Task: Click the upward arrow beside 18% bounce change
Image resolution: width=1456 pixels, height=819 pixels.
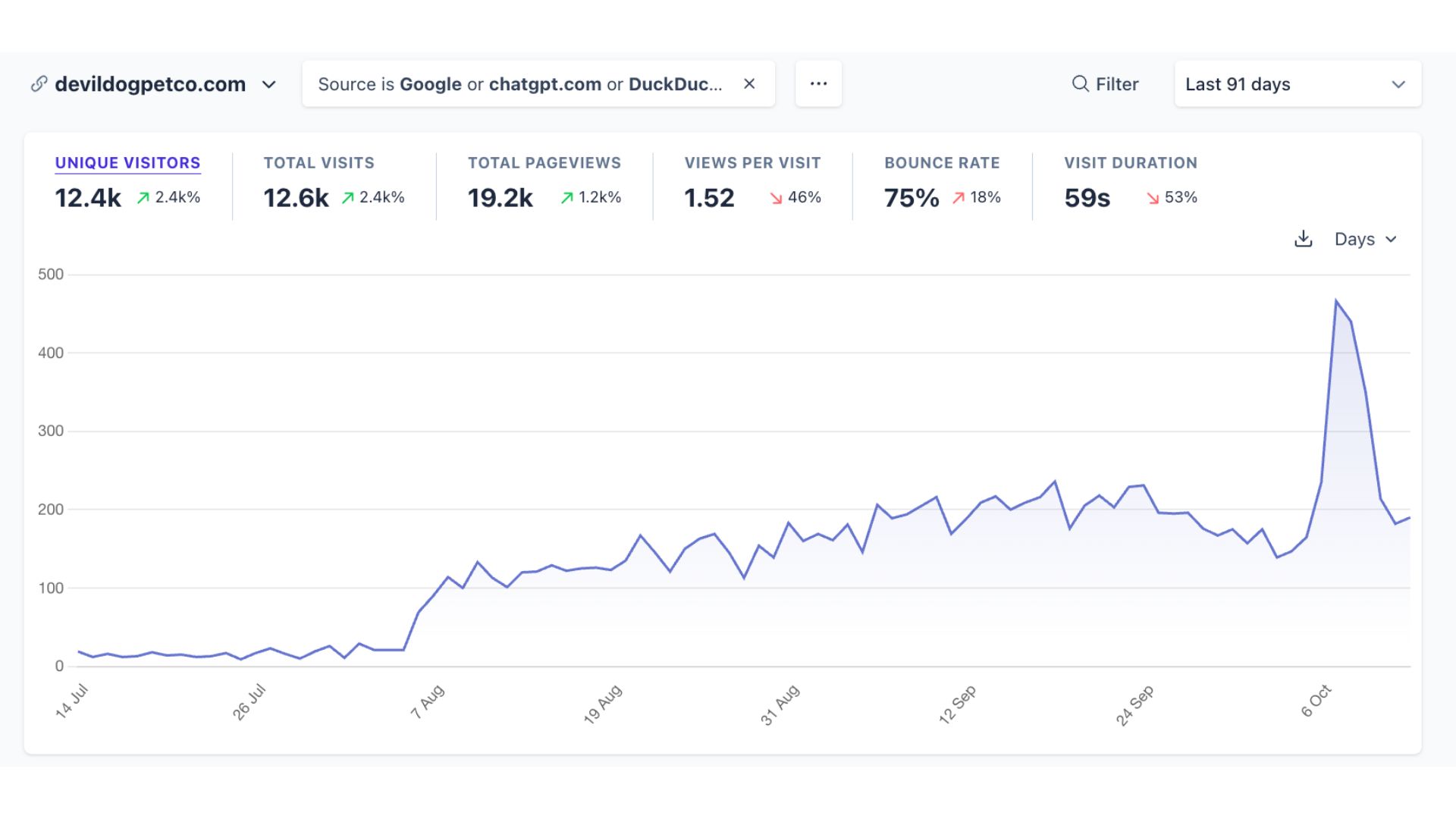Action: coord(959,199)
